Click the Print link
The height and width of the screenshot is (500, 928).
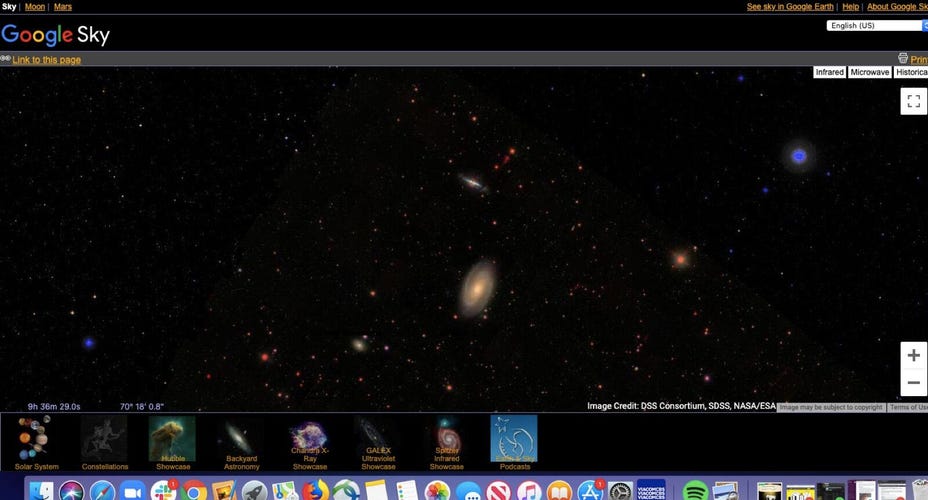point(919,60)
